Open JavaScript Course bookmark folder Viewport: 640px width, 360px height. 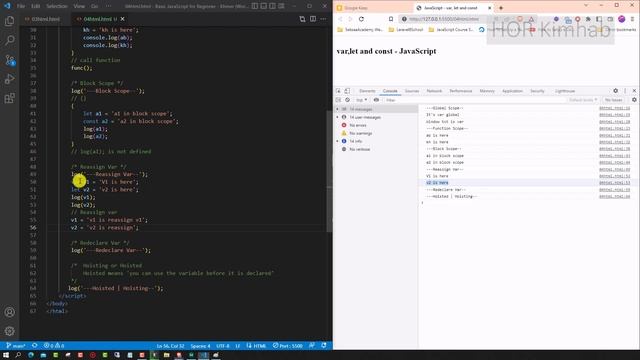(x=451, y=29)
